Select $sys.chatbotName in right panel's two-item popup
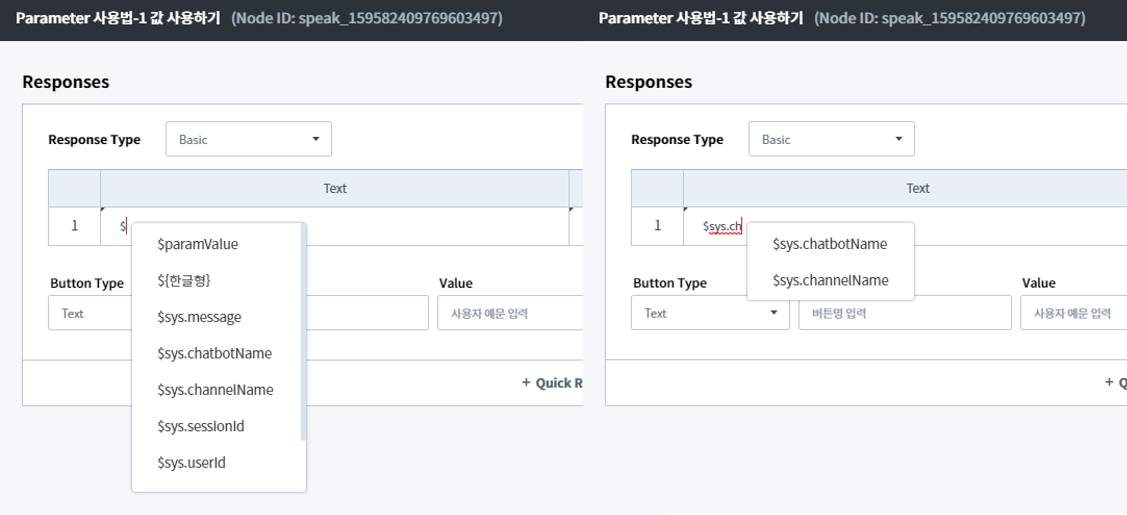 coord(829,244)
